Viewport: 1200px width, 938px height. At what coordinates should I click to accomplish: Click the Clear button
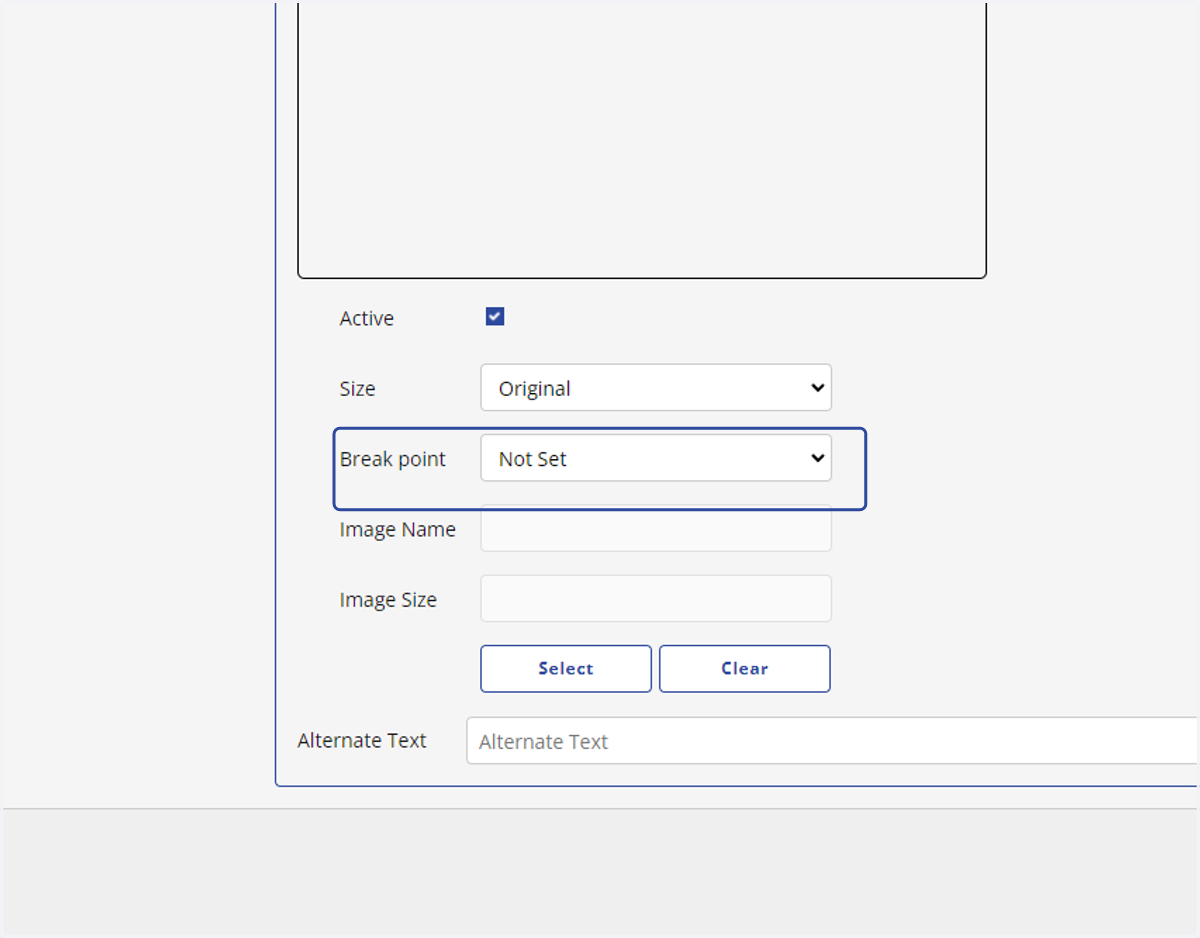coord(745,669)
